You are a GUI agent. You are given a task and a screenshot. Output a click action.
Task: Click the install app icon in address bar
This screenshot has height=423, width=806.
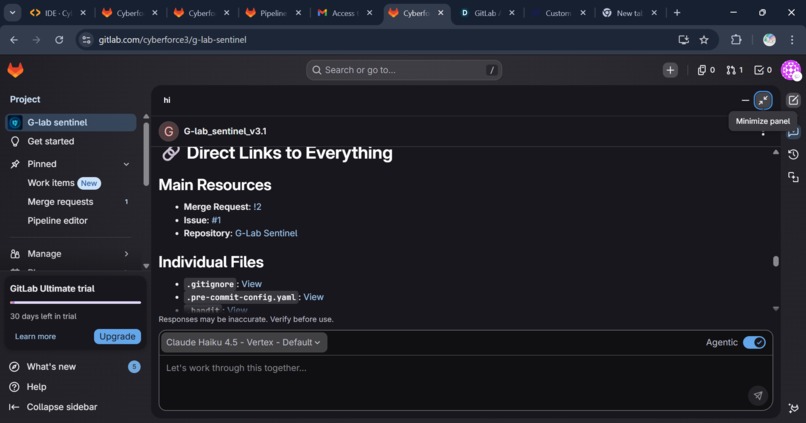pyautogui.click(x=683, y=40)
